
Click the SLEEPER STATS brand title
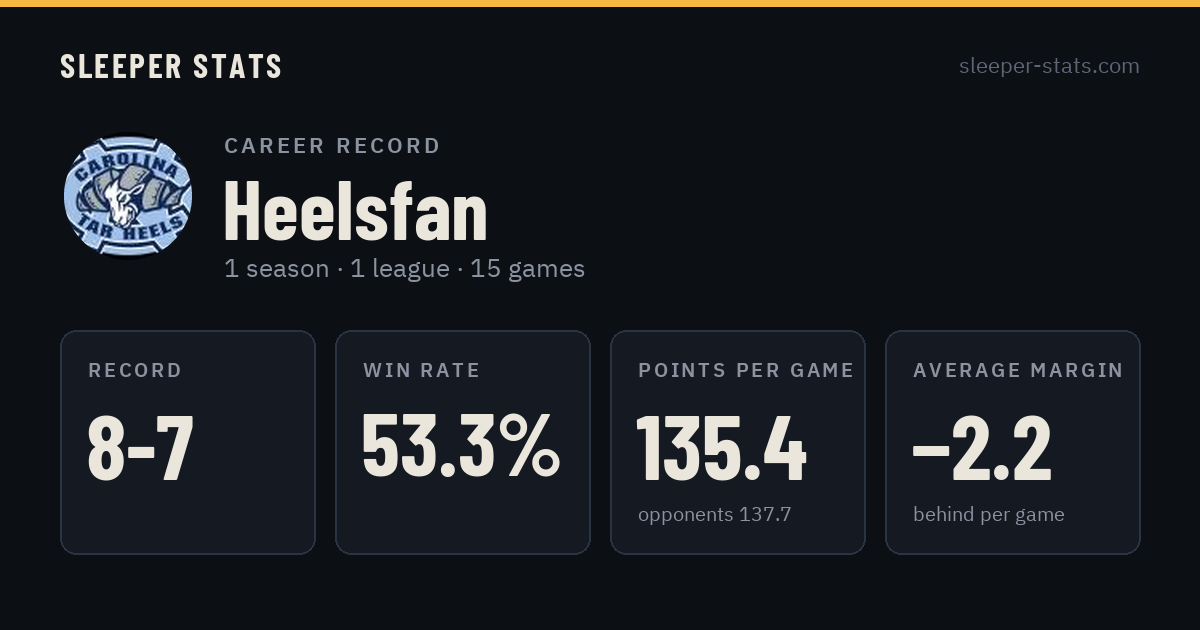point(171,66)
